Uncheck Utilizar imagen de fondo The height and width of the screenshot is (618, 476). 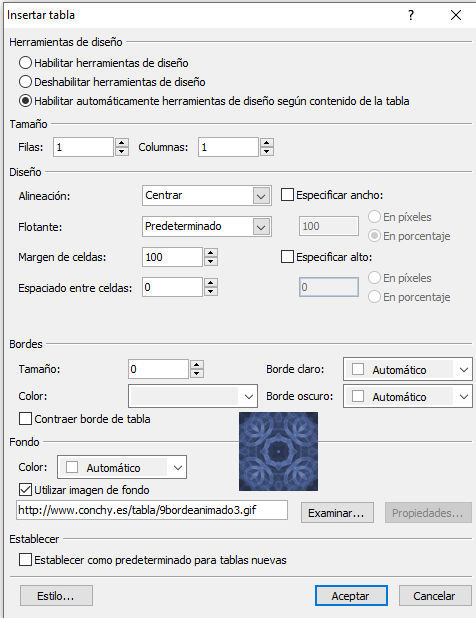pyautogui.click(x=26, y=490)
